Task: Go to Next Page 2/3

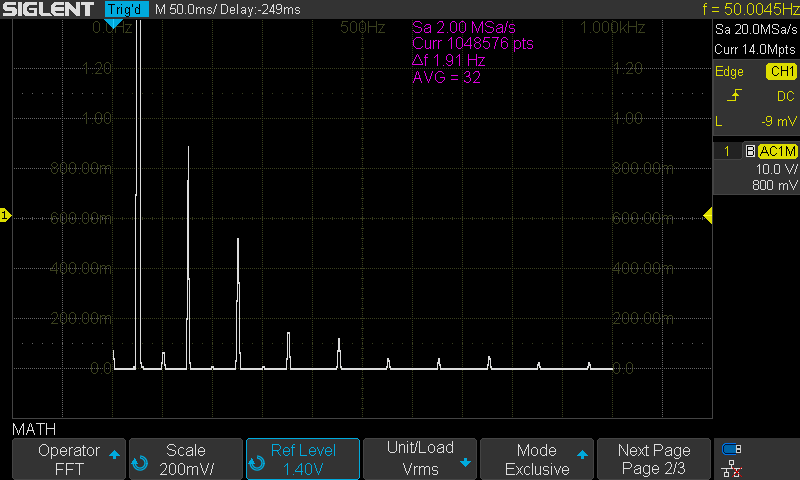Action: coord(654,459)
